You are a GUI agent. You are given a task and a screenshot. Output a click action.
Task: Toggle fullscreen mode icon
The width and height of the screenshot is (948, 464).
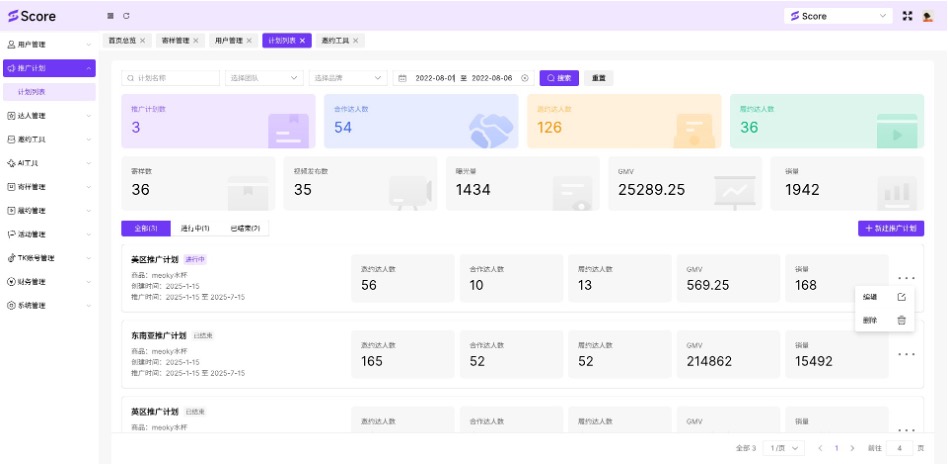coord(908,16)
